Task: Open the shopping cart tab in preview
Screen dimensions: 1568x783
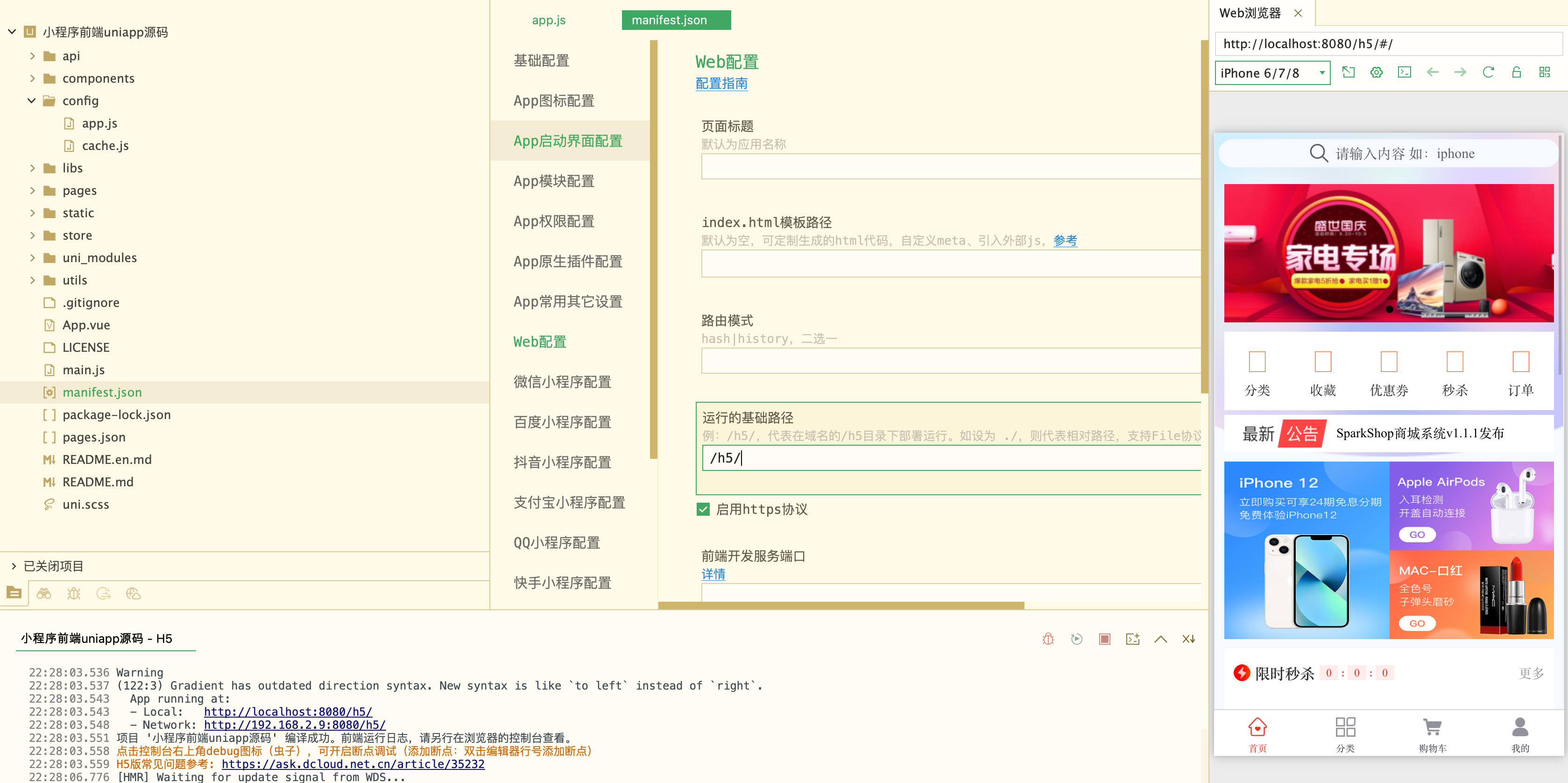Action: [x=1432, y=735]
